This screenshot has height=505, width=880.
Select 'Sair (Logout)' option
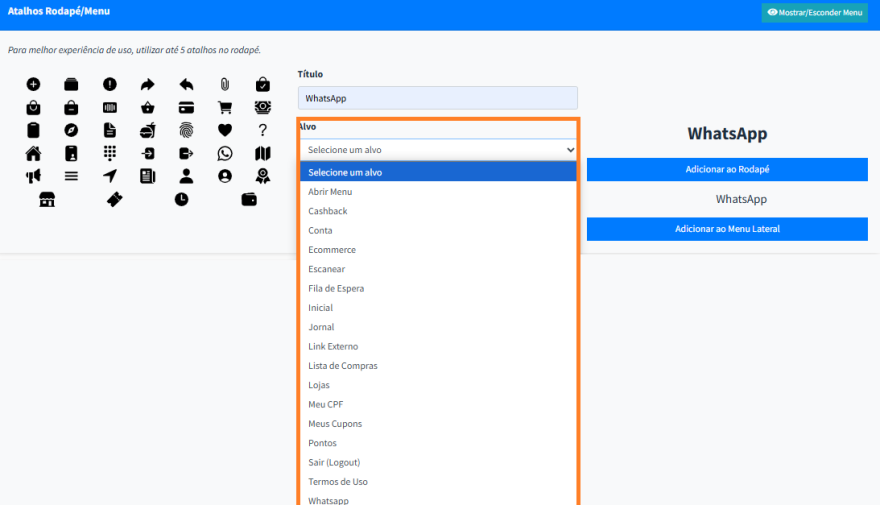pos(334,462)
